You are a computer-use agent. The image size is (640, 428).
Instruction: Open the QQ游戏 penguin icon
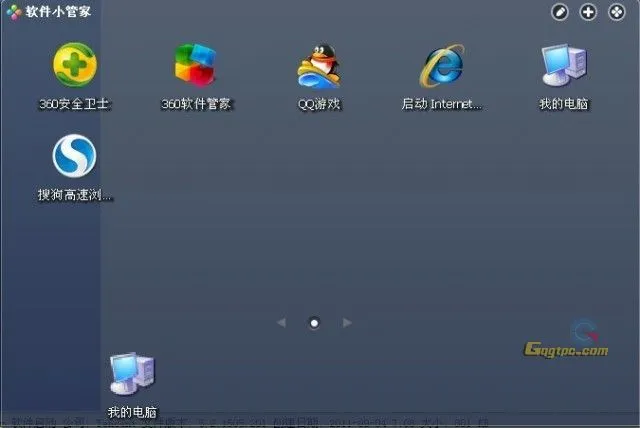pos(319,66)
